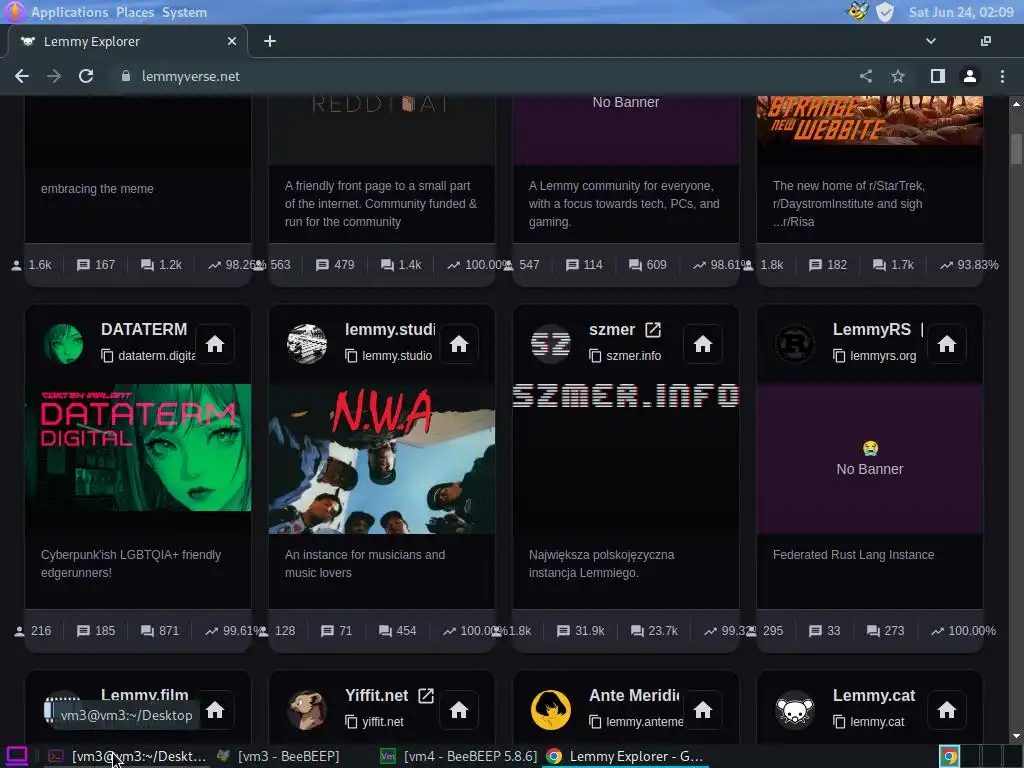The height and width of the screenshot is (768, 1024).
Task: Select the Lemmy Explorer browser tab
Action: coord(127,41)
